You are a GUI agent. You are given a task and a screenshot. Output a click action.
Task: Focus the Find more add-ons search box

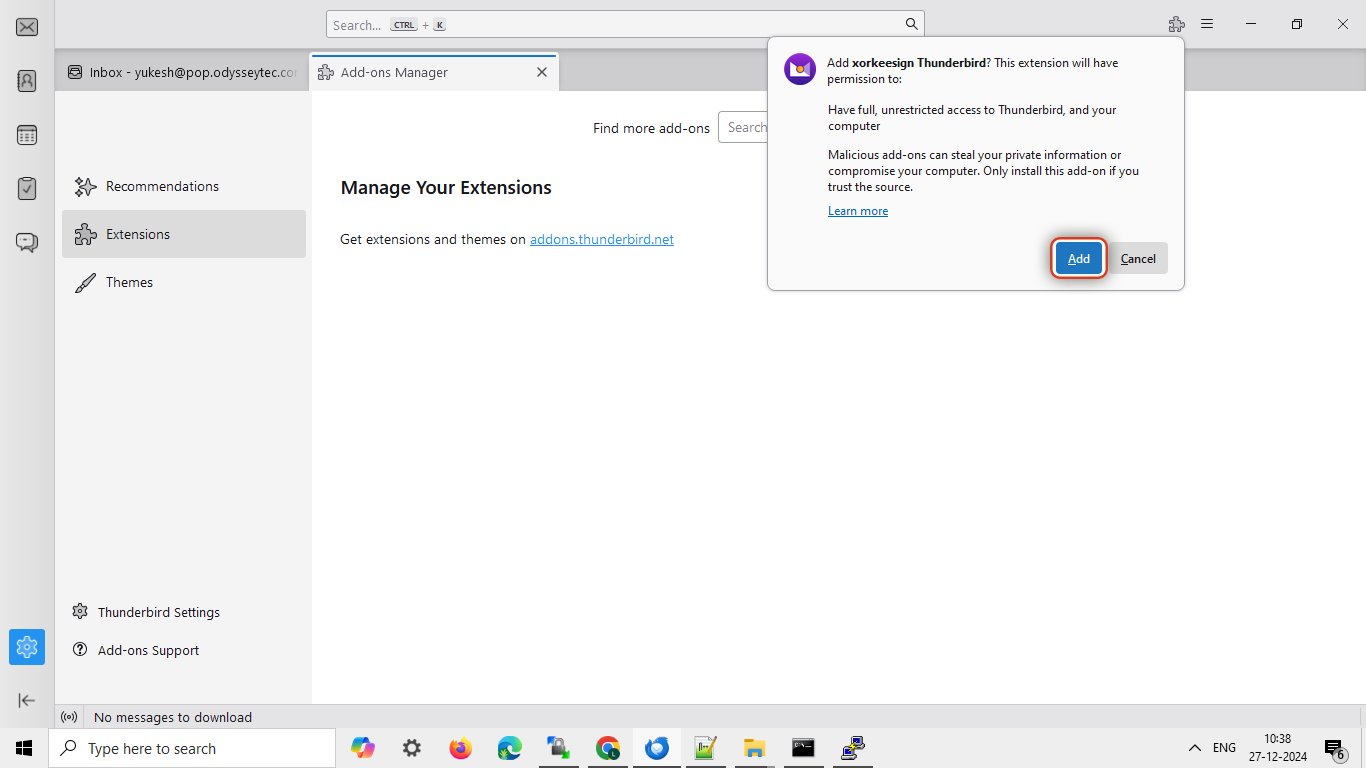point(743,127)
